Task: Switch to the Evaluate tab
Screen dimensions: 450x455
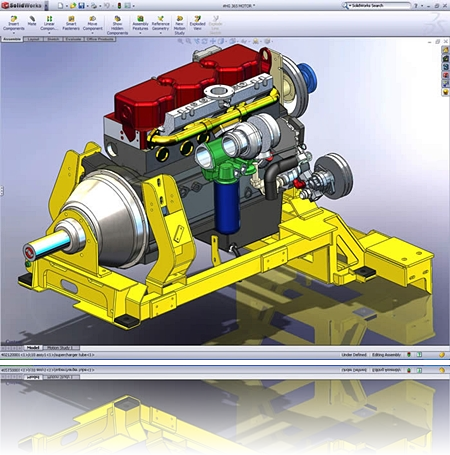Action: pos(73,39)
